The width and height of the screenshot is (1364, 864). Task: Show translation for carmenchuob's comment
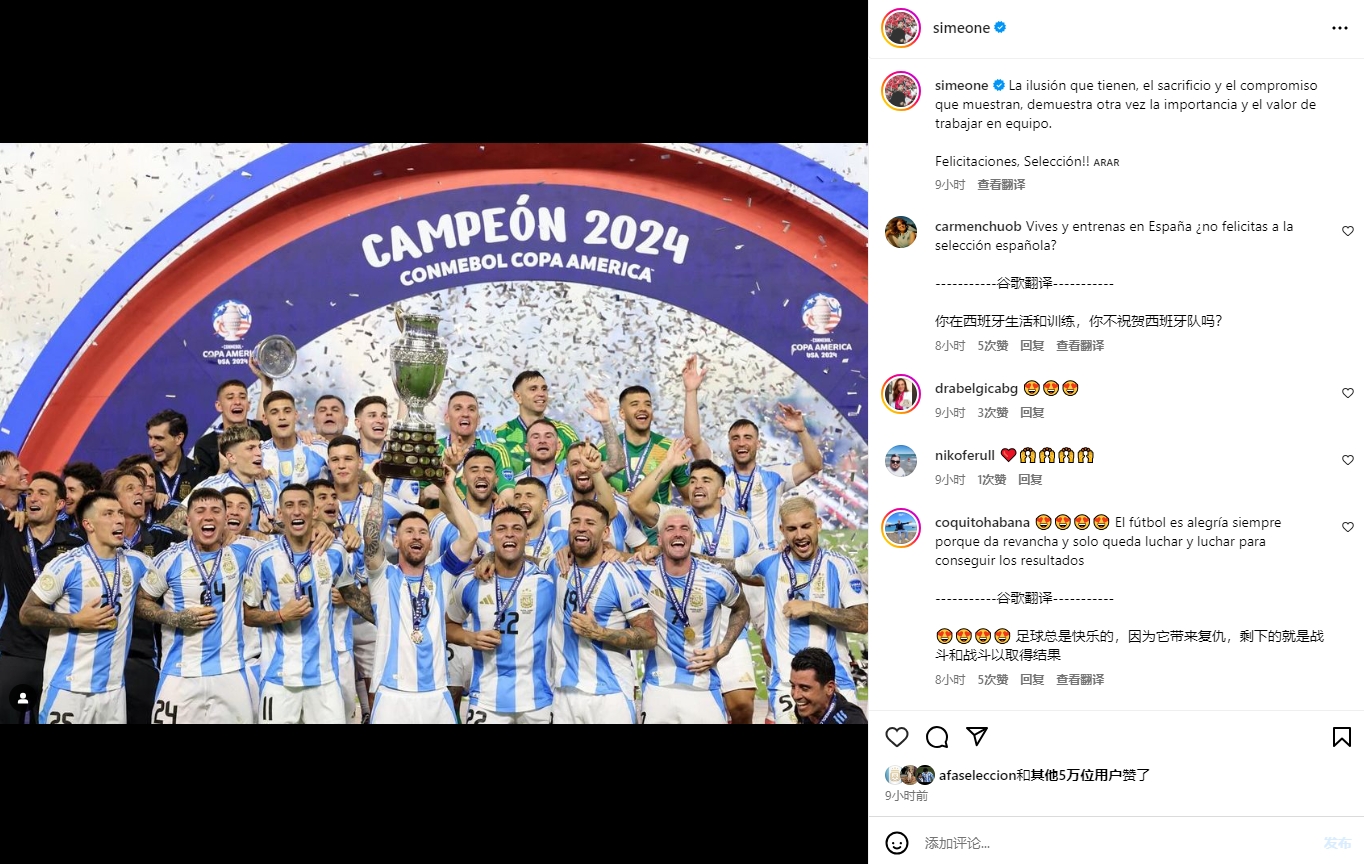click(x=1080, y=345)
